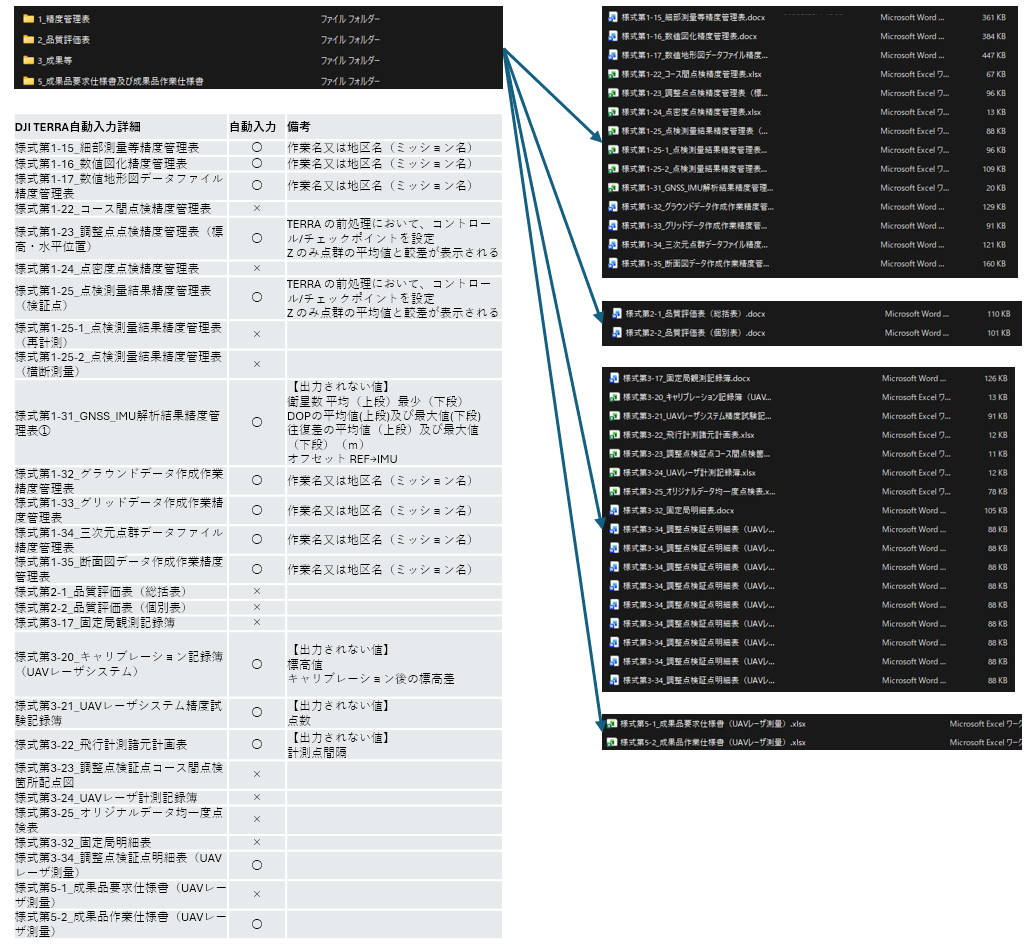
Task: Click the × mark in table row 様式第2-2
Action: pyautogui.click(x=257, y=607)
